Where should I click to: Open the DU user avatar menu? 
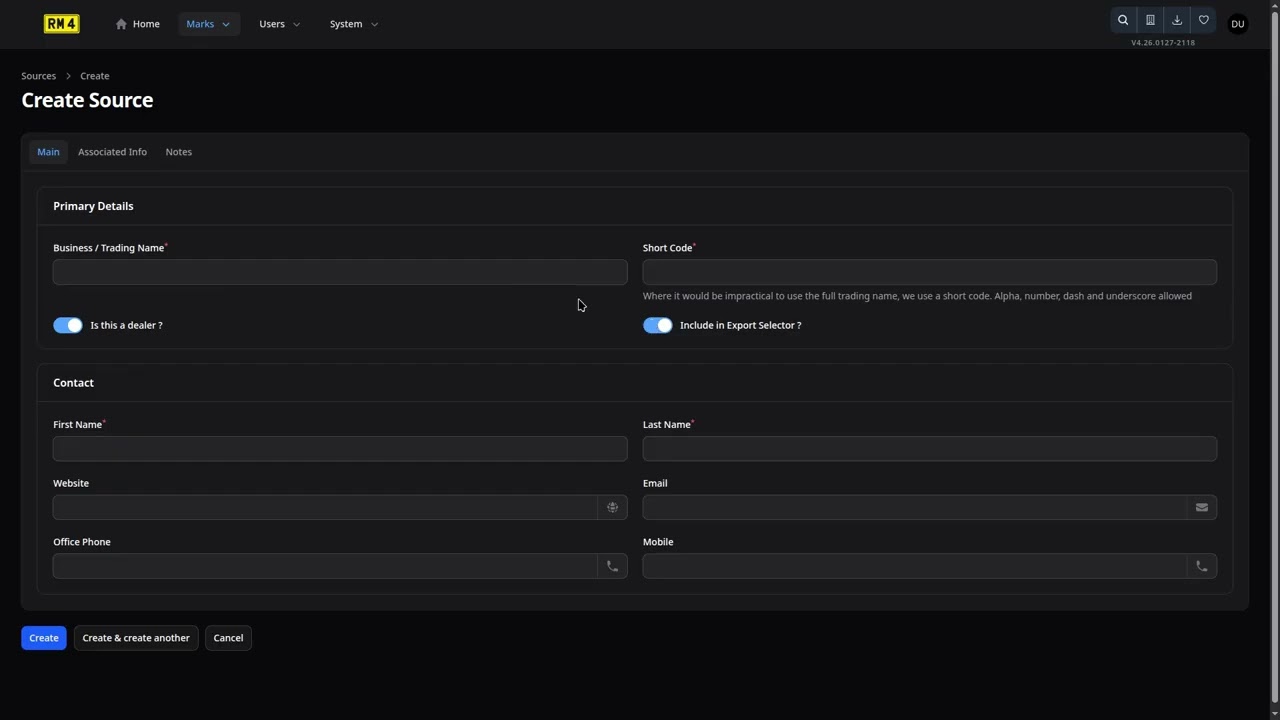pos(1238,24)
